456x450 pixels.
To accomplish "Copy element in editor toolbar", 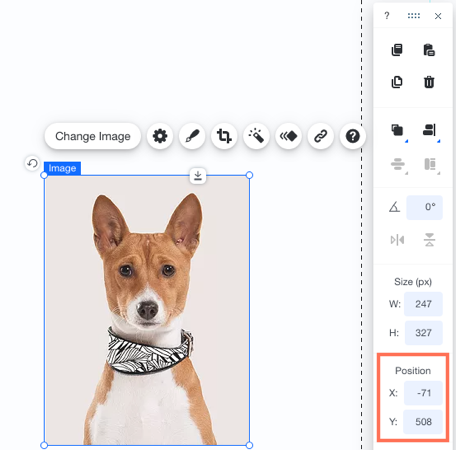I will point(397,50).
